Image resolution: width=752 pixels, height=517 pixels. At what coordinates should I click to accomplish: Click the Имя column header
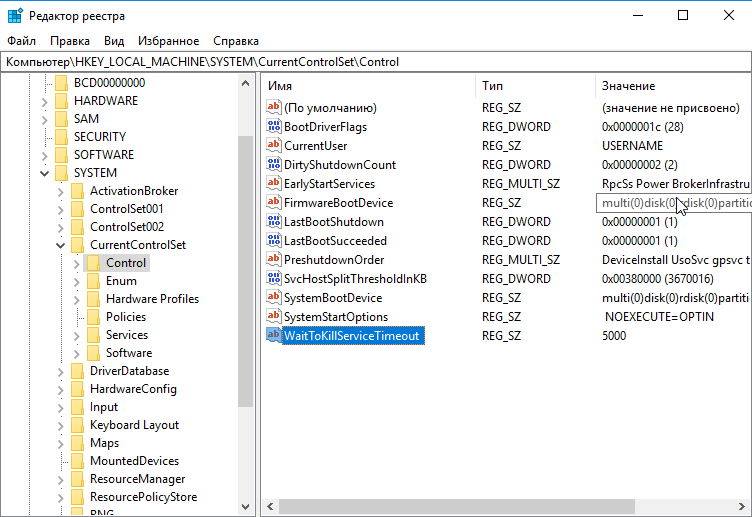click(368, 86)
